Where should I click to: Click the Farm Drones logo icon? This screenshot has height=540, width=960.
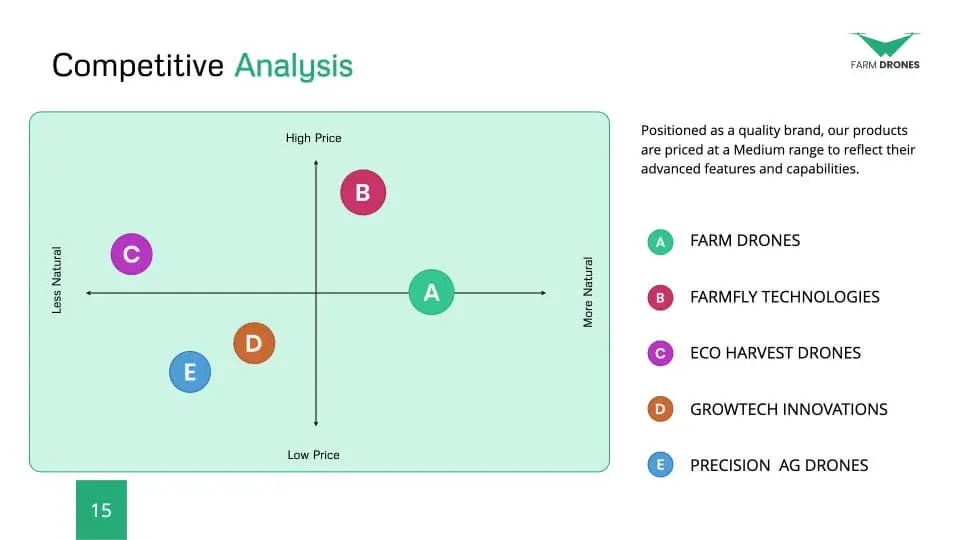click(885, 45)
